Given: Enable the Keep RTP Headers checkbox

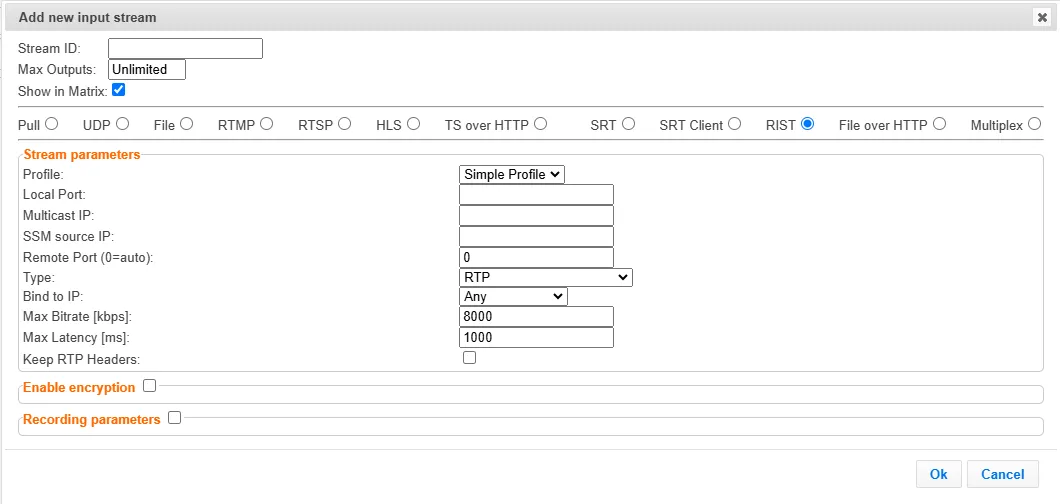Looking at the screenshot, I should (x=469, y=358).
